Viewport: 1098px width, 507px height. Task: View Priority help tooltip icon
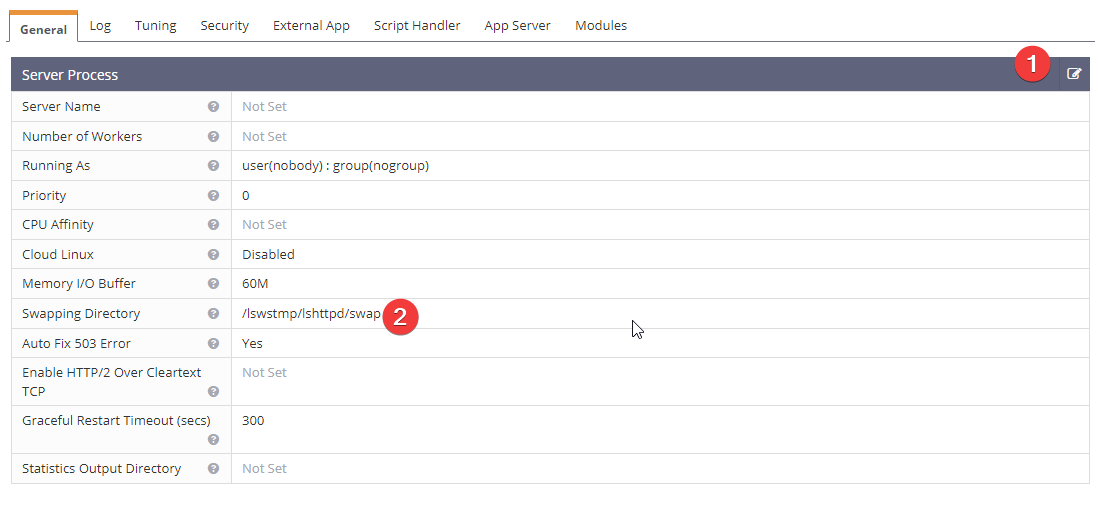click(214, 195)
